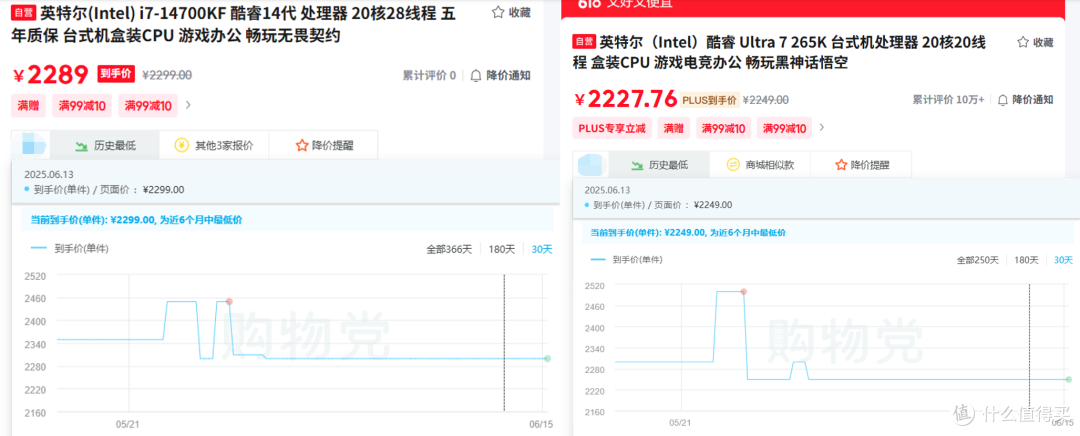1080x436 pixels.
Task: Click 累计评价 10万+ on Ultra 7 listing
Action: tap(948, 100)
